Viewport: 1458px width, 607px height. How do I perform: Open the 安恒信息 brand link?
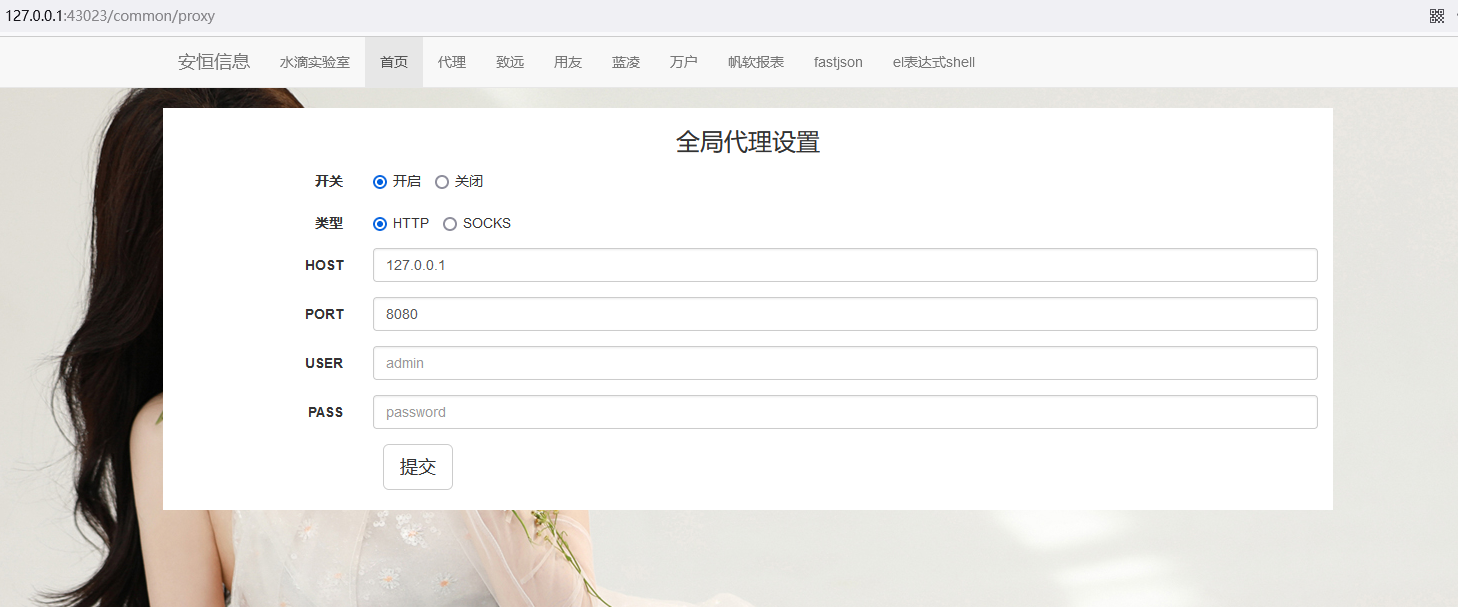(214, 62)
